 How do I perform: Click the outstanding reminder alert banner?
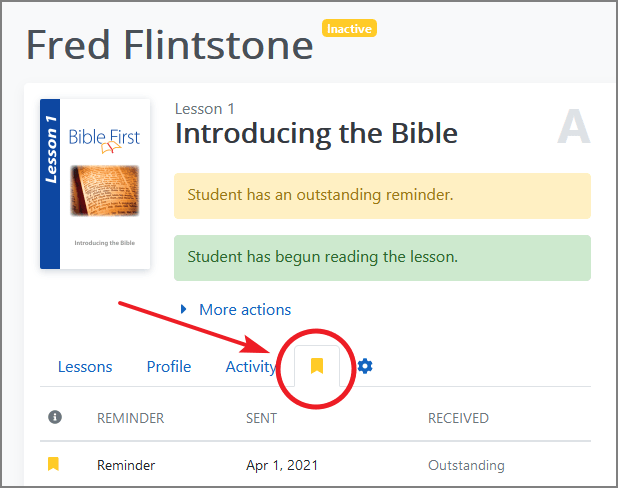tap(382, 195)
